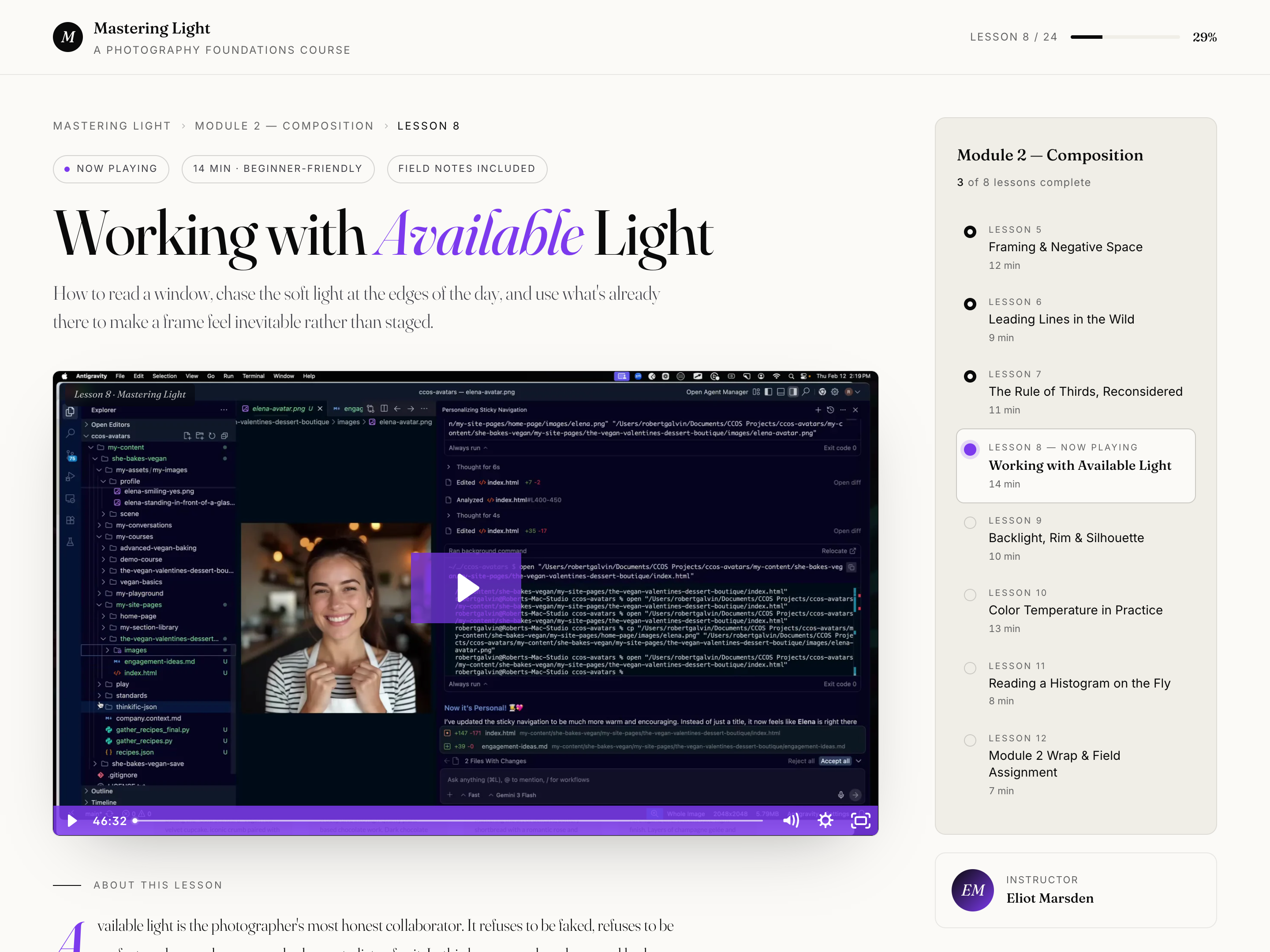Enter fullscreen with the player's fullscreen icon
Screen dimensions: 1270x952
pyautogui.click(x=860, y=821)
